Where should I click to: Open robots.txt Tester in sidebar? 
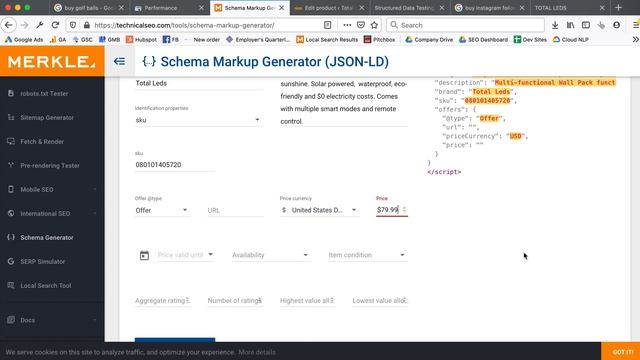point(44,93)
